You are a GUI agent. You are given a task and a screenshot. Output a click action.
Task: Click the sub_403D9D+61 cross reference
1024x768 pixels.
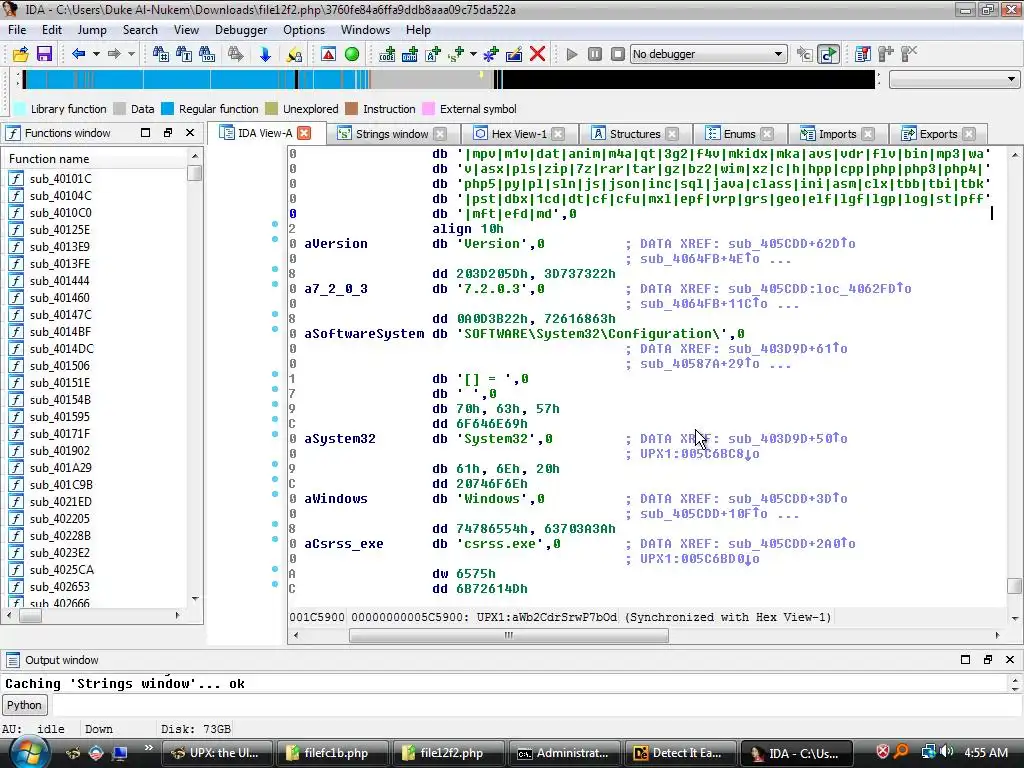[x=788, y=349]
